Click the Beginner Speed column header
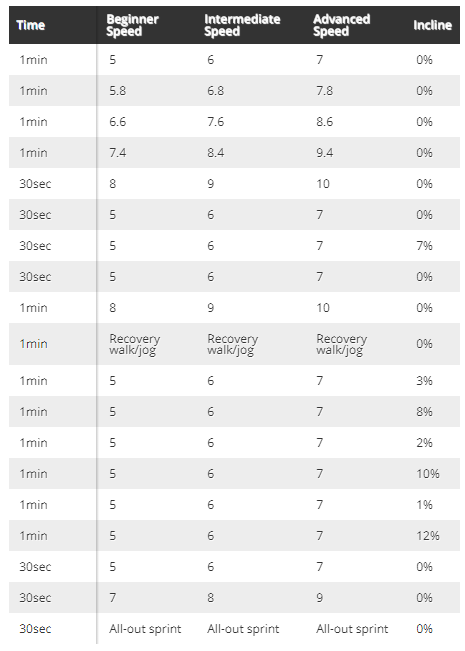Screen dimensions: 465x651 (x=132, y=25)
